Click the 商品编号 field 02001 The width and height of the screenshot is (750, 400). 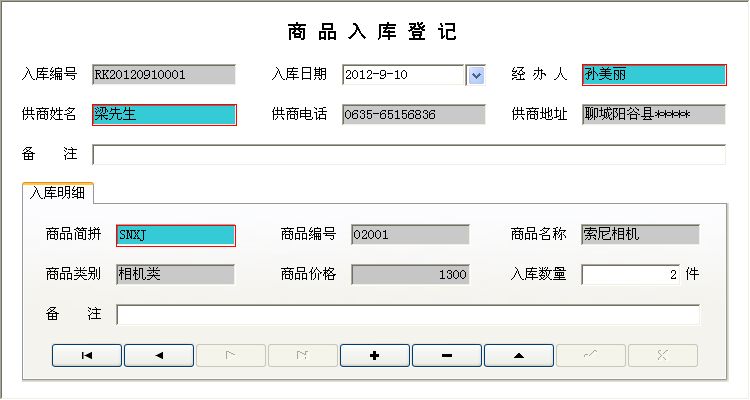tap(410, 235)
